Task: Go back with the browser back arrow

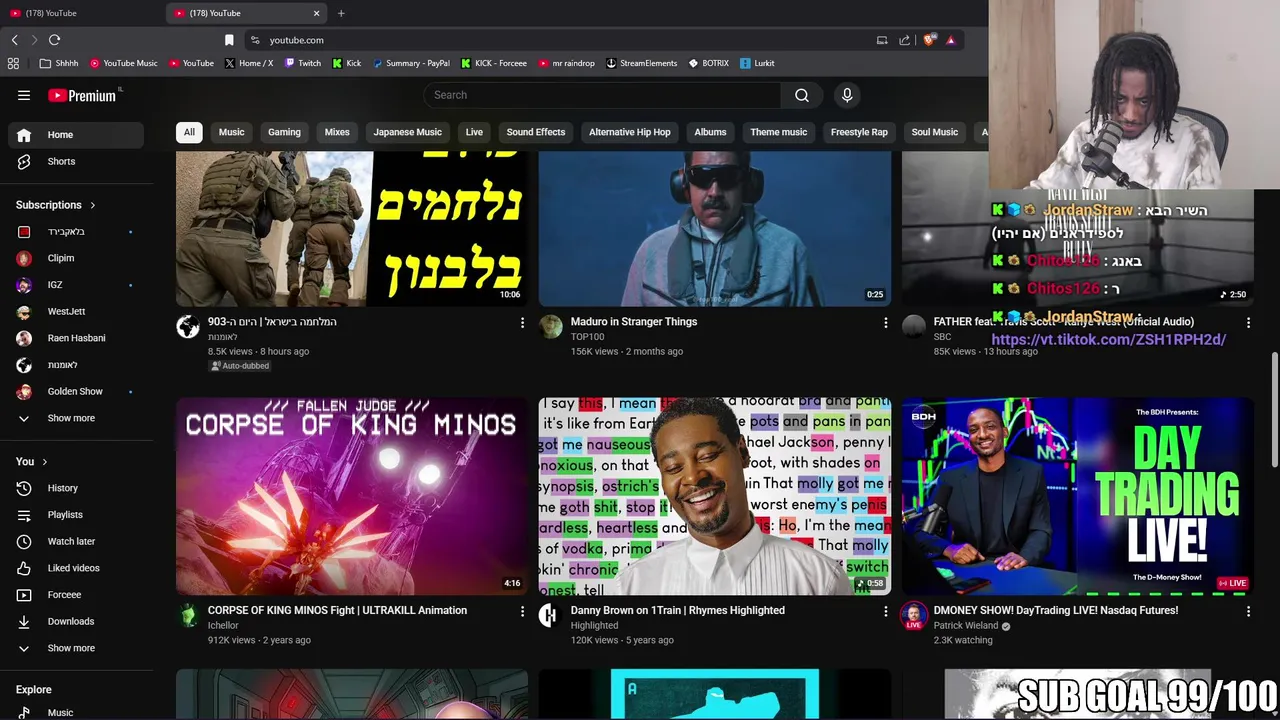Action: 14,40
